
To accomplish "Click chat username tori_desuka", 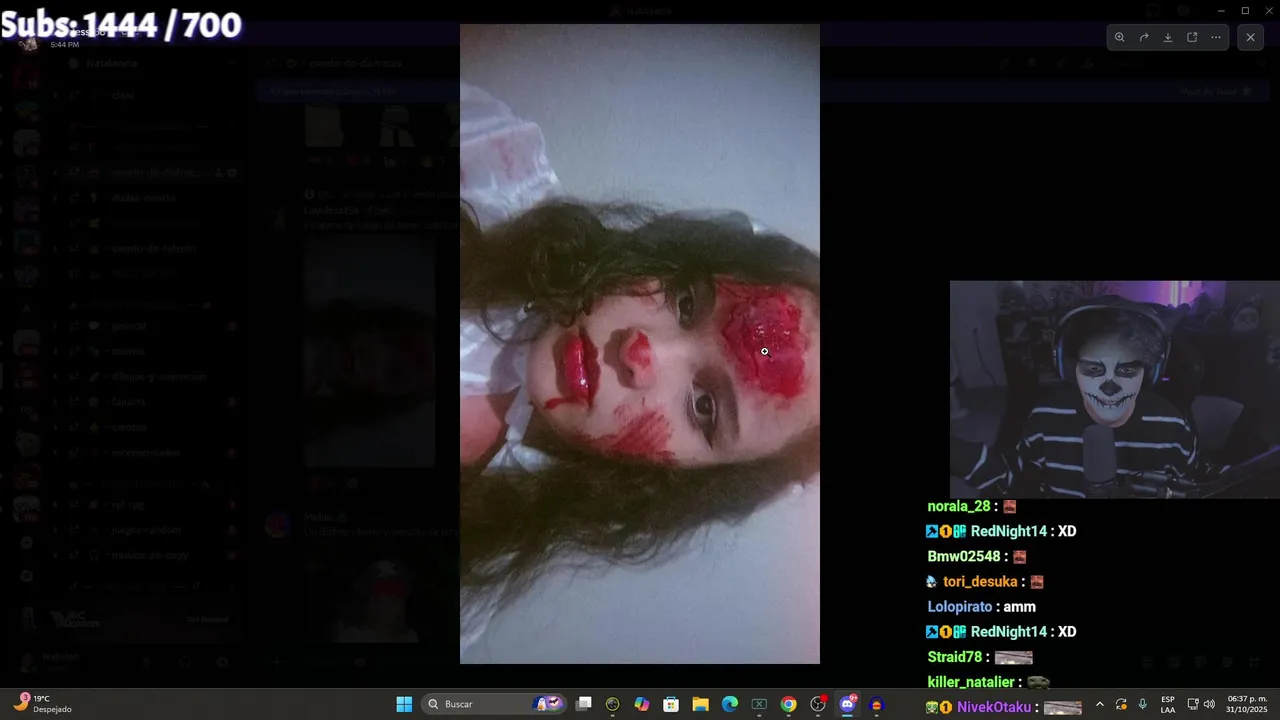I will click(x=980, y=582).
